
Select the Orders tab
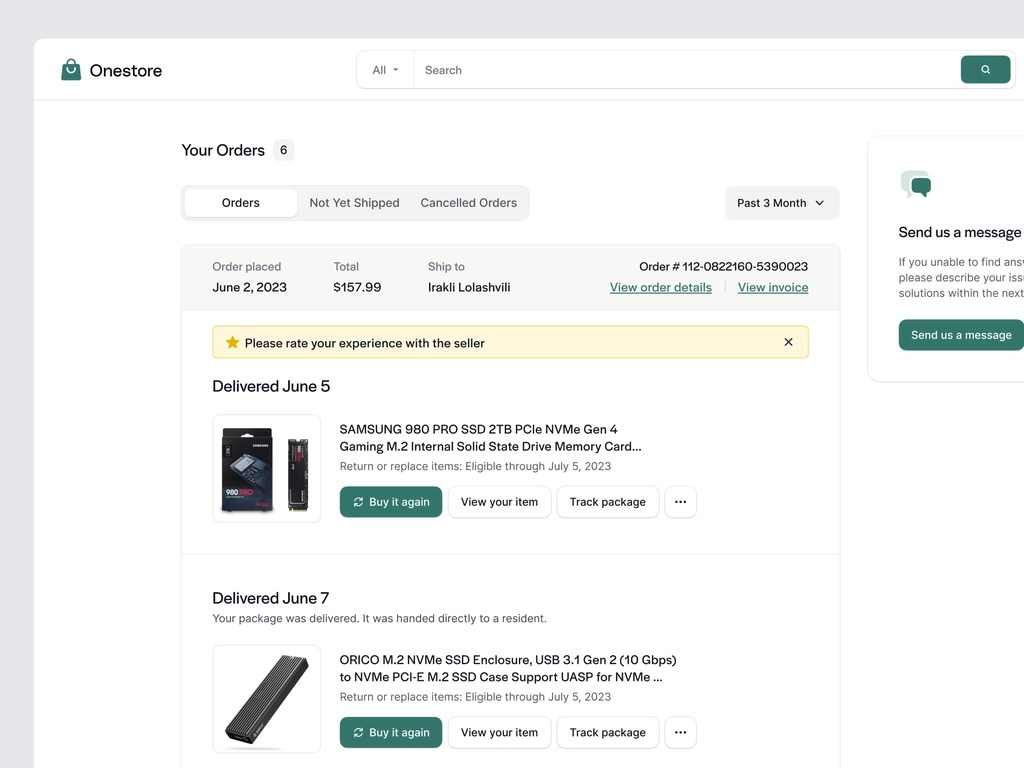pyautogui.click(x=241, y=203)
